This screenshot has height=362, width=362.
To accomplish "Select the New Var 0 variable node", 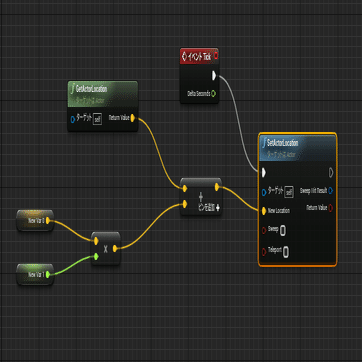I will (x=35, y=220).
